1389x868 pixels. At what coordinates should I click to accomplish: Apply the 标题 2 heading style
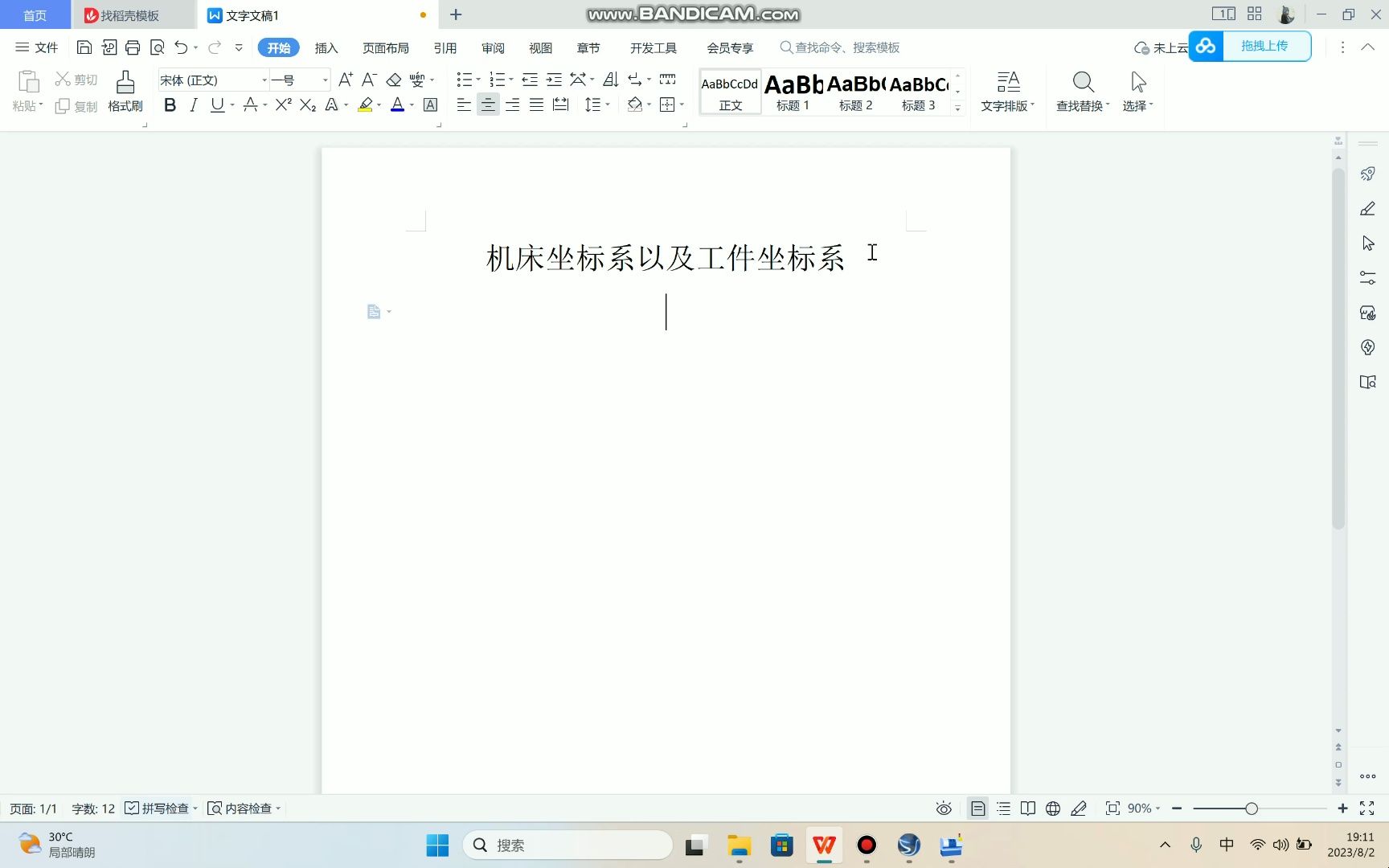tap(856, 92)
